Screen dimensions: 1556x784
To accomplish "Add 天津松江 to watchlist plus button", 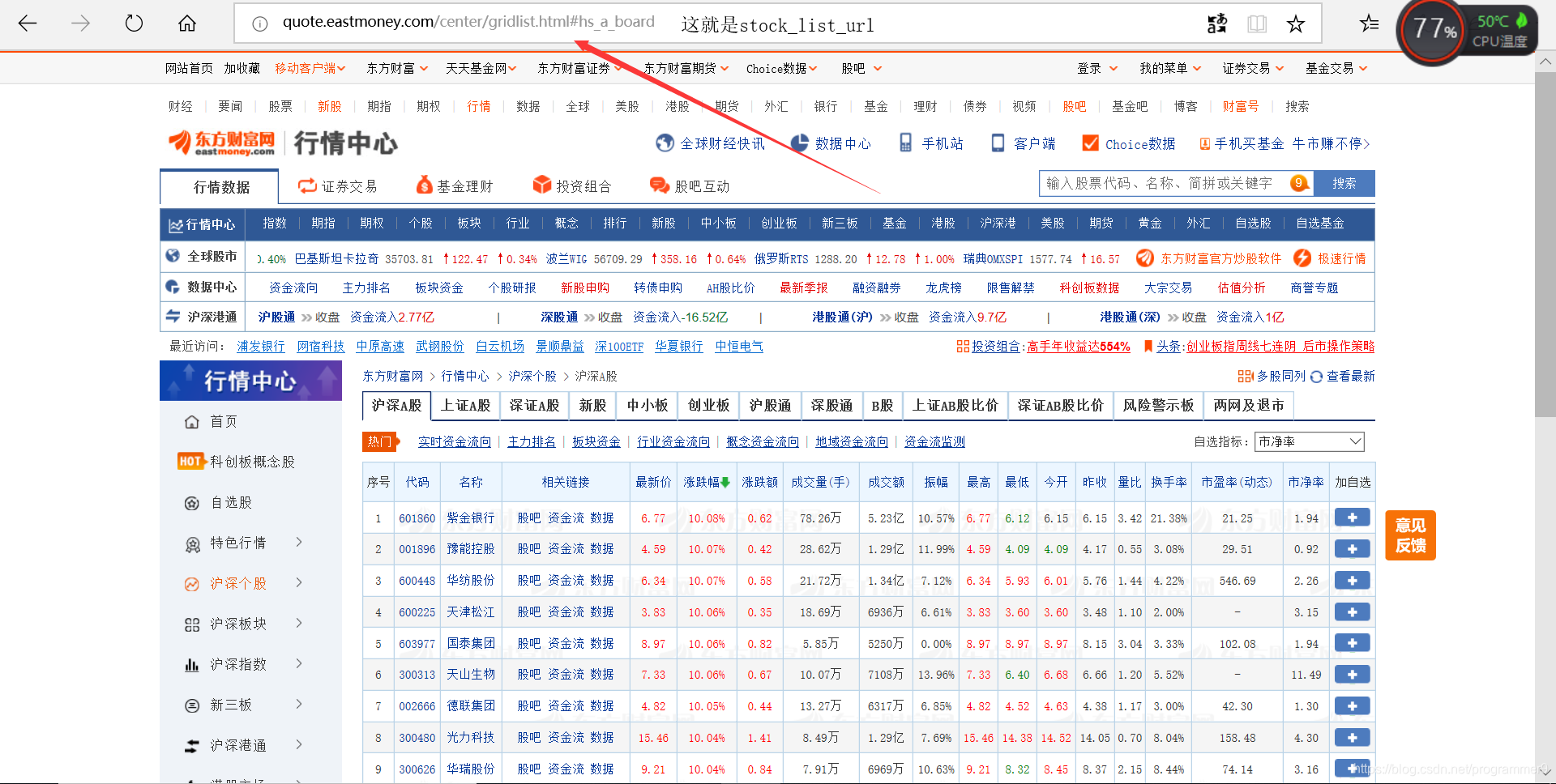I will 1352,612.
